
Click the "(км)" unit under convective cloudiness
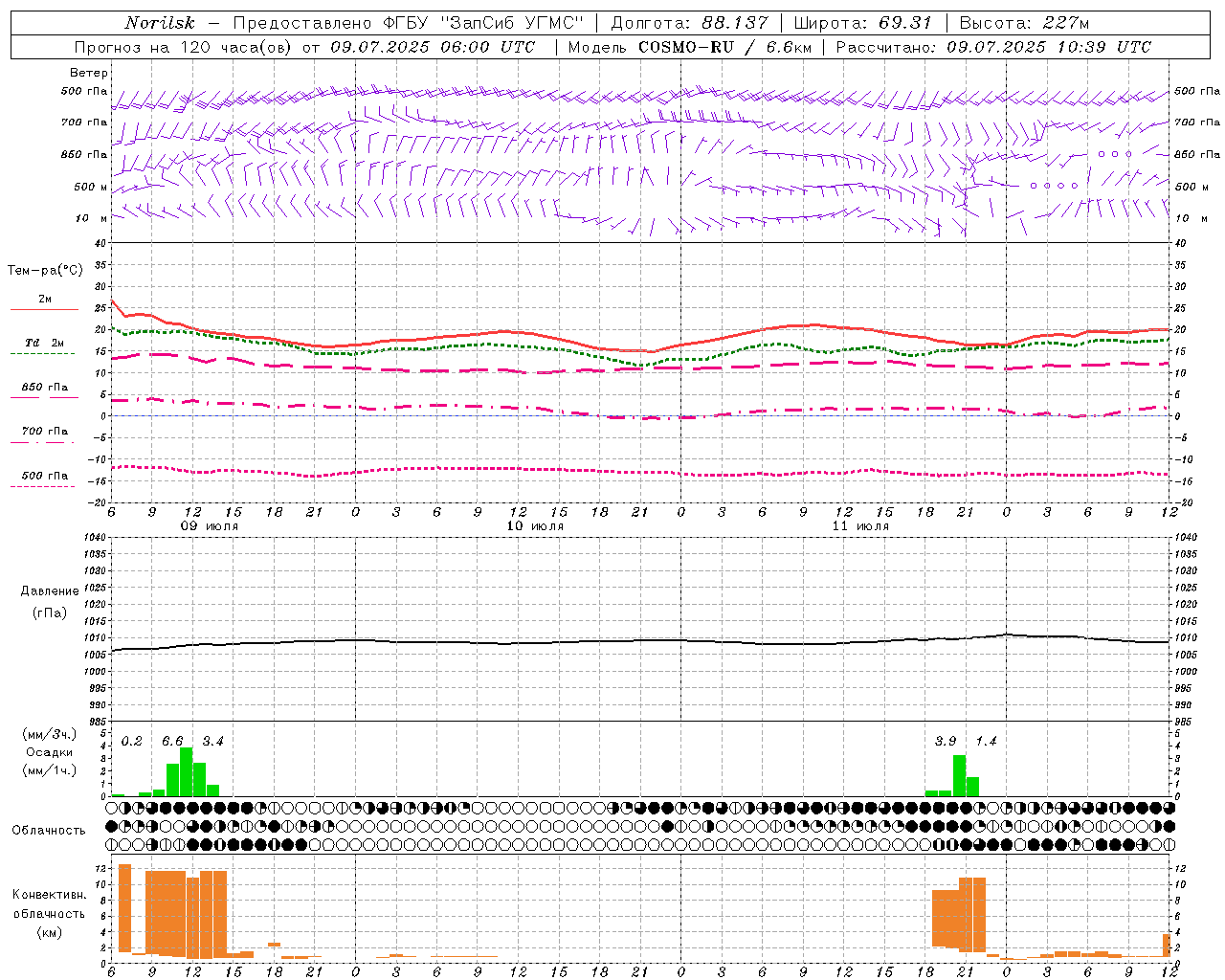pyautogui.click(x=49, y=932)
